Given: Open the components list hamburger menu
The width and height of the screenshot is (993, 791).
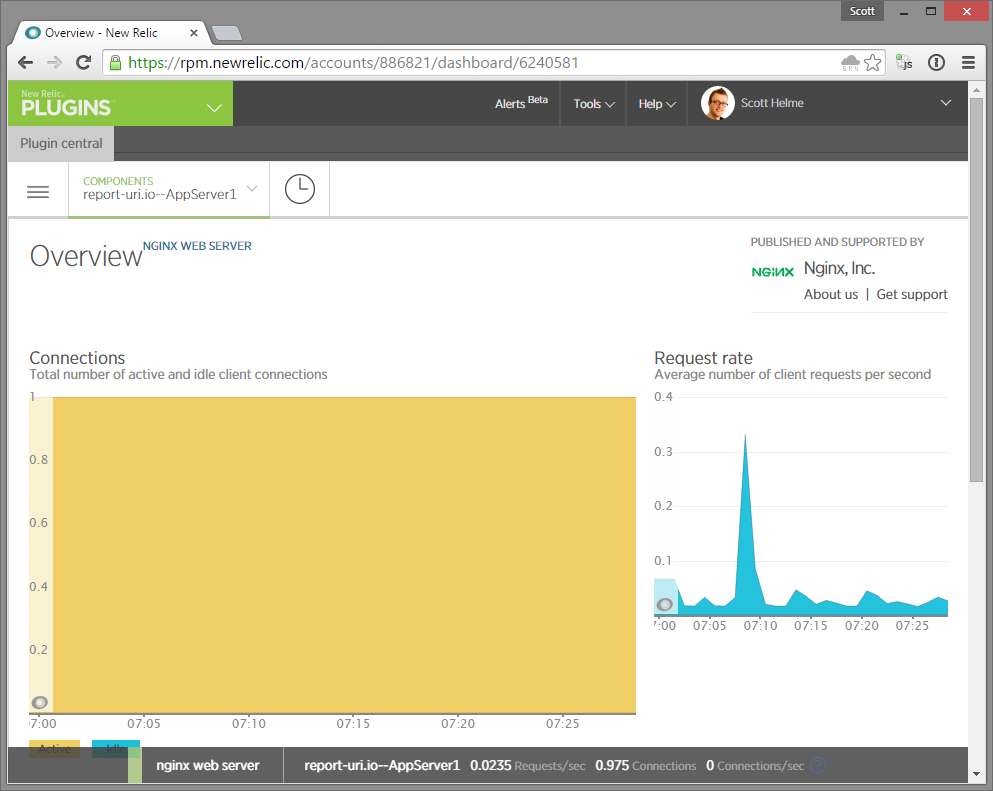Looking at the screenshot, I should [x=37, y=191].
